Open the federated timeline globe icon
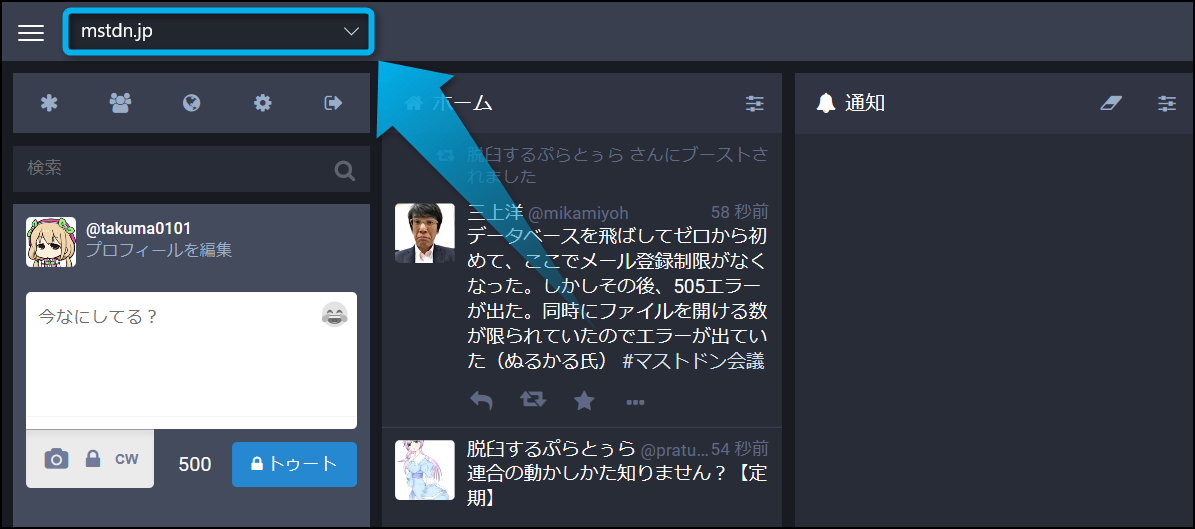This screenshot has width=1195, height=529. click(x=192, y=103)
